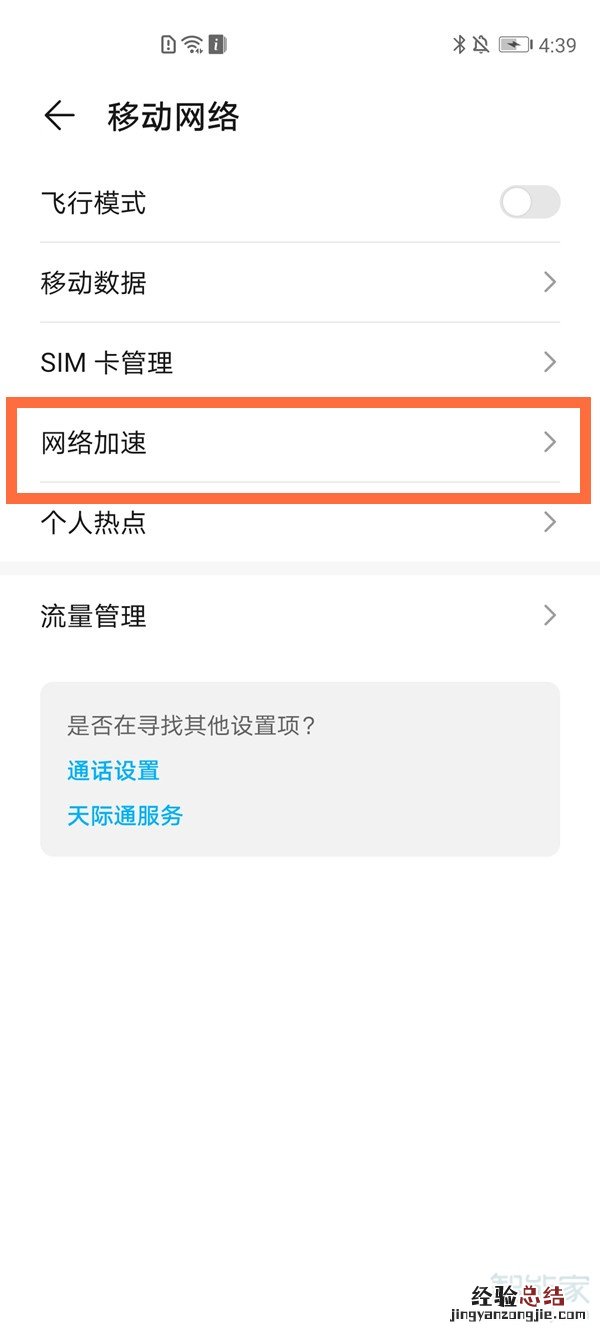This screenshot has height=1333, width=600.
Task: Tap the Bluetooth status bar icon
Action: pos(459,44)
